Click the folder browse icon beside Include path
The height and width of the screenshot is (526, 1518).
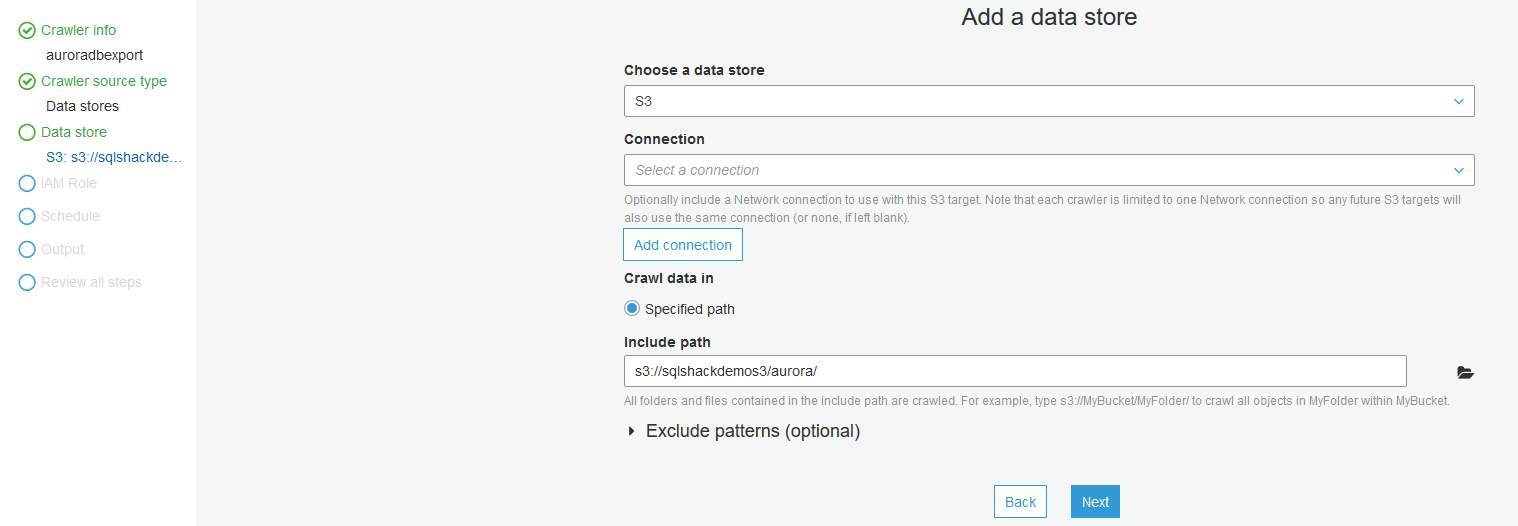point(1465,372)
